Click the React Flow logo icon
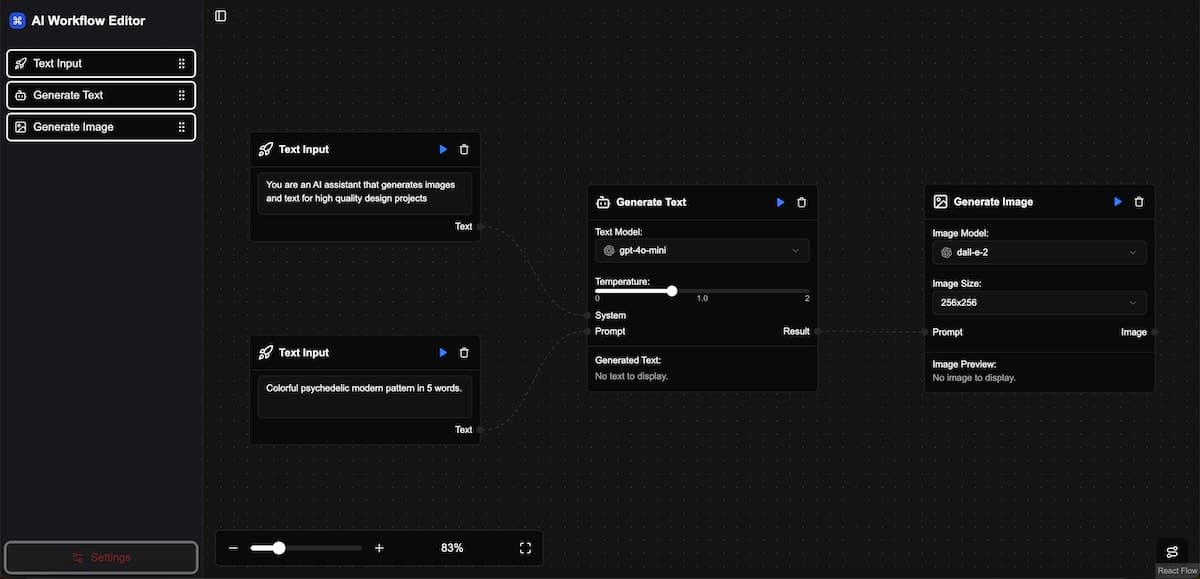Viewport: 1200px width, 579px height. 1171,551
